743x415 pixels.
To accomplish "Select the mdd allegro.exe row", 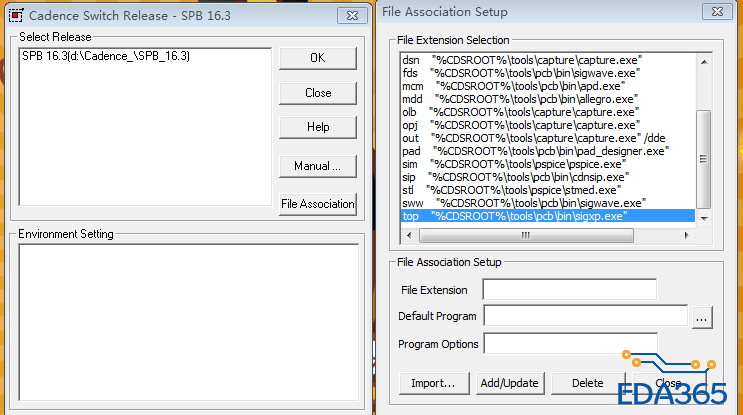I will [548, 99].
